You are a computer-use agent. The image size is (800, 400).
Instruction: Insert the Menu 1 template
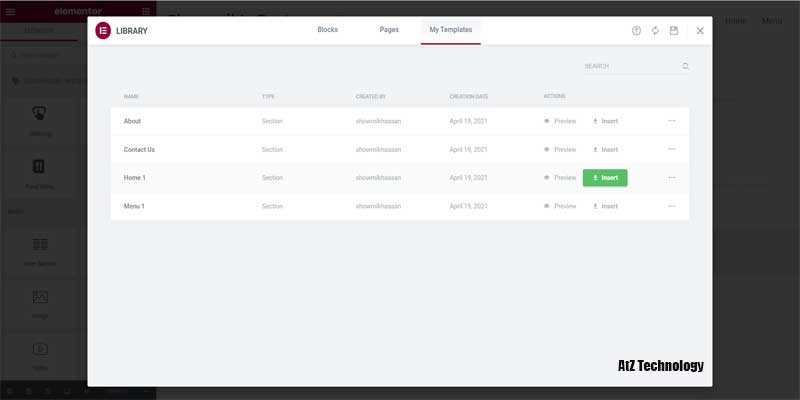point(605,206)
